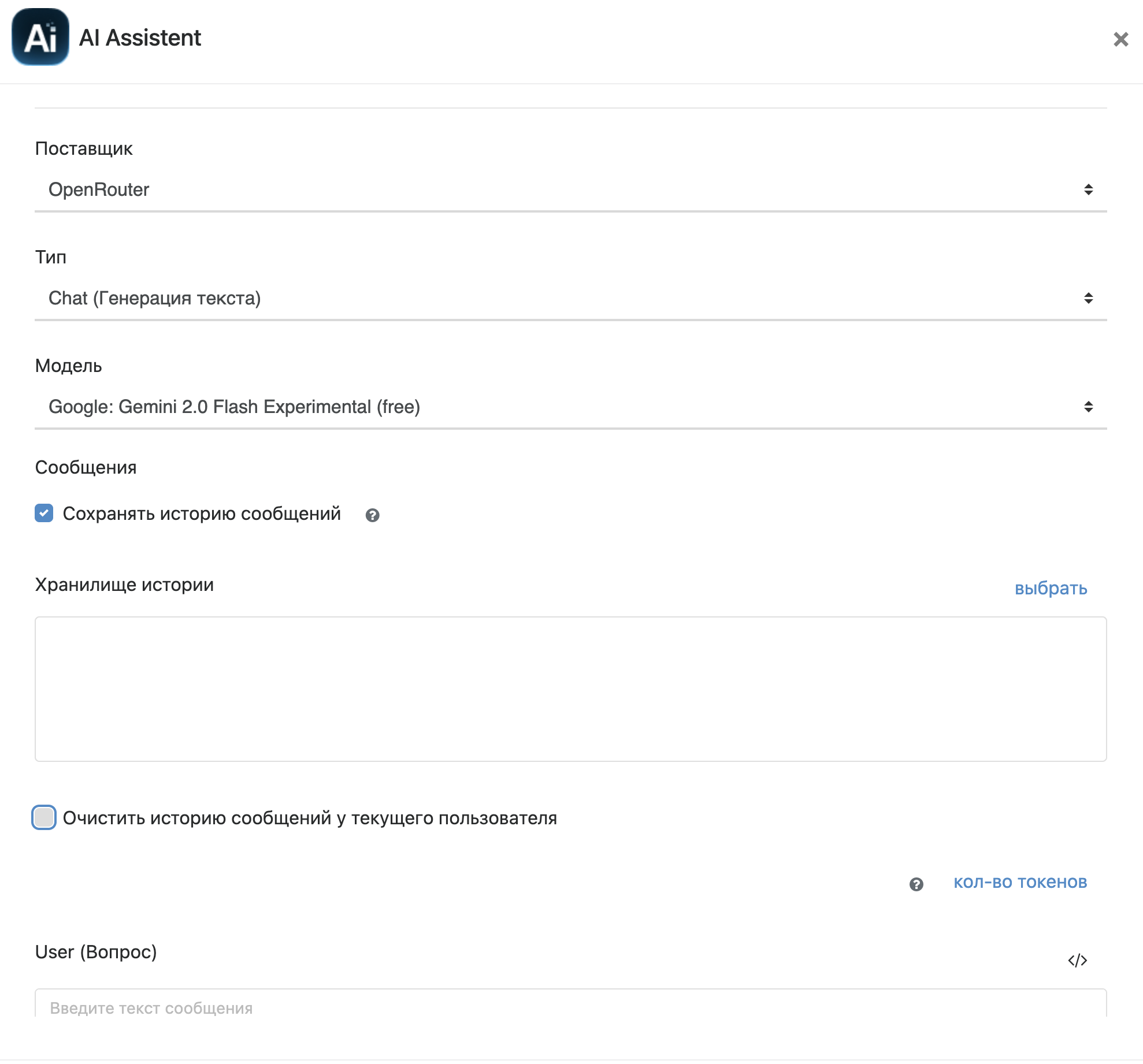1143x1064 pixels.
Task: Click the code brackets icon for User field
Action: point(1077,960)
